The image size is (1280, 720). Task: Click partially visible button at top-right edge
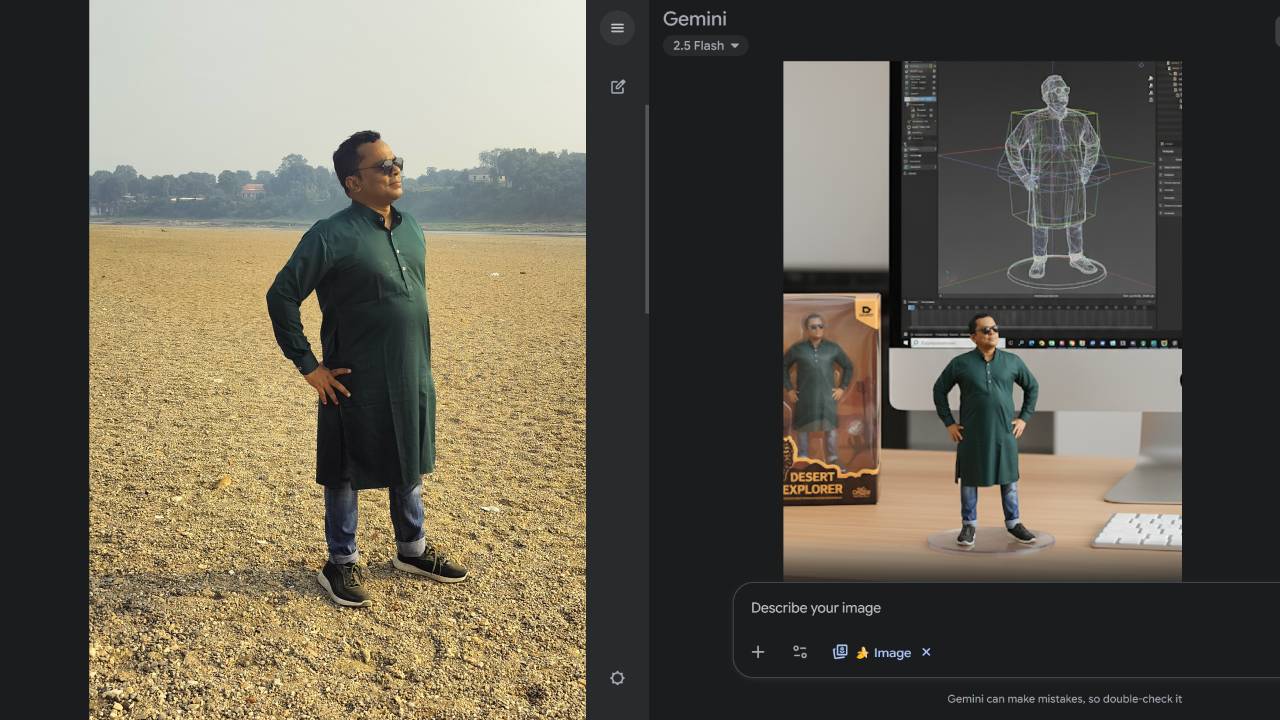1276,32
